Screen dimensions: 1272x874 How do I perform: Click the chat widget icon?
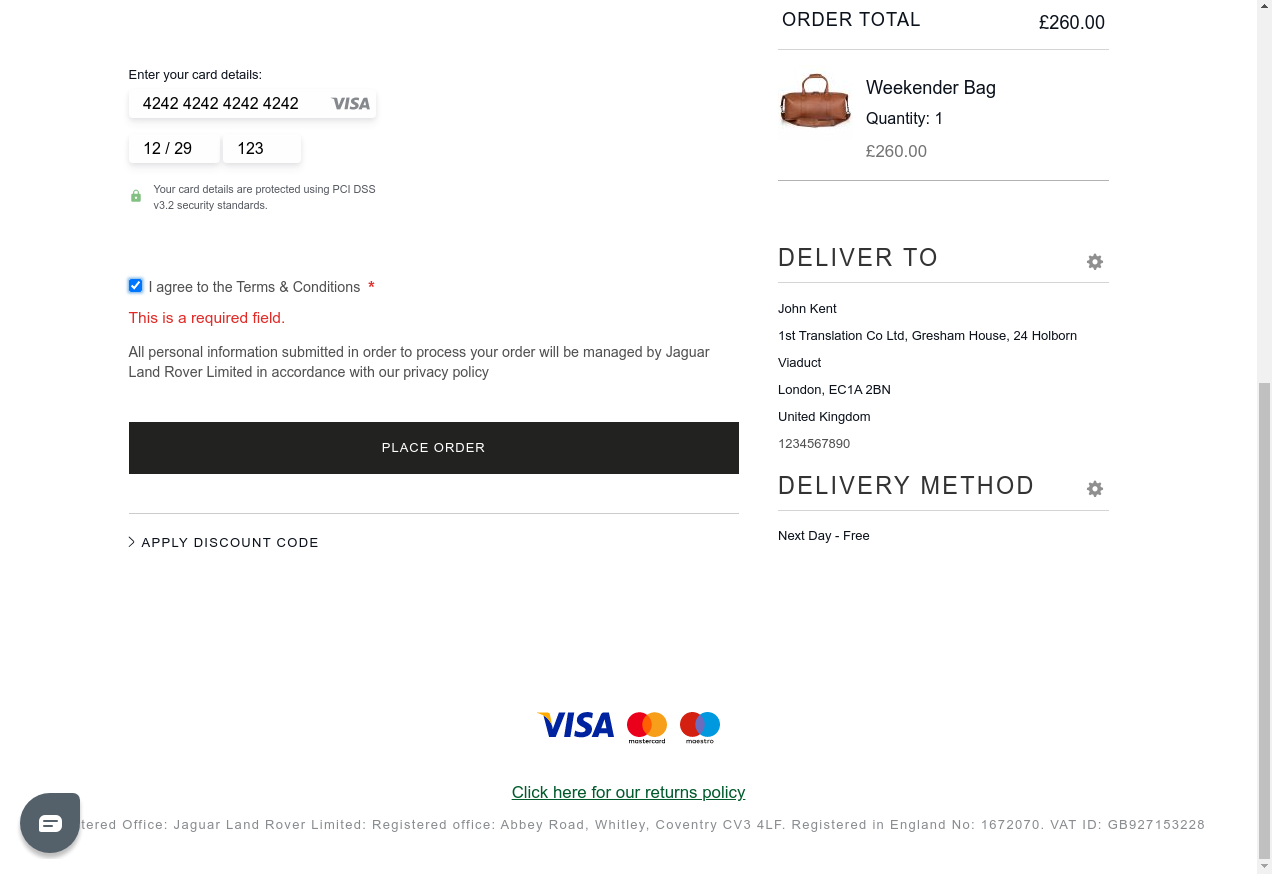(x=50, y=823)
